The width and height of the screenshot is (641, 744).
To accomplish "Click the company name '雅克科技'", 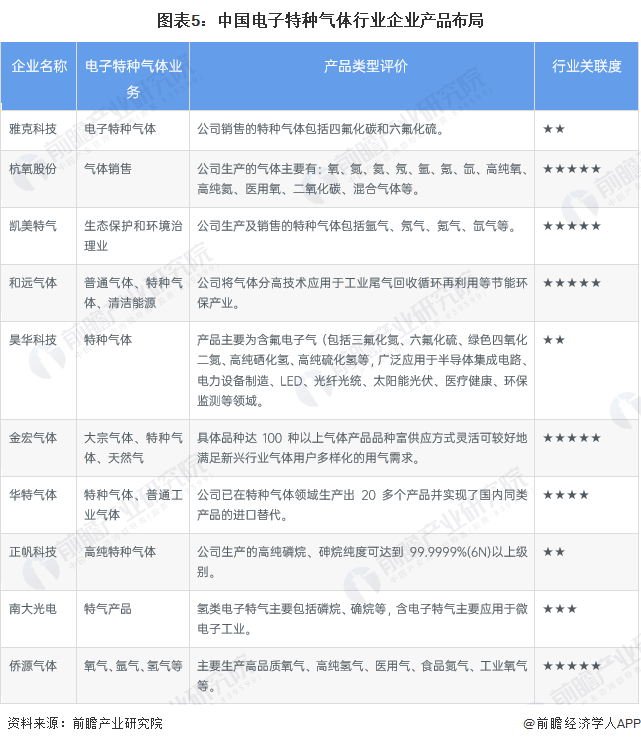I will [x=33, y=129].
